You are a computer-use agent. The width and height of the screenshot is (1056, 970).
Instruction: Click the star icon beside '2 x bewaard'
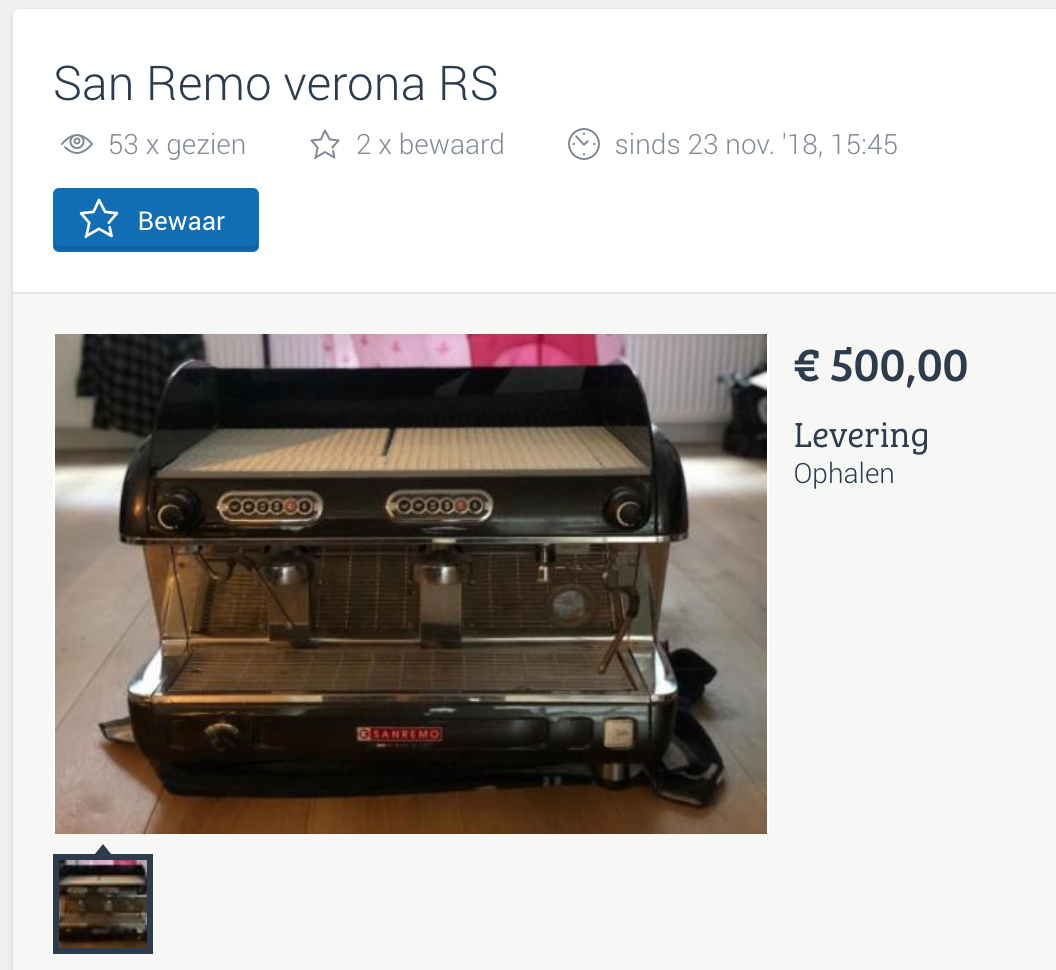pos(325,144)
